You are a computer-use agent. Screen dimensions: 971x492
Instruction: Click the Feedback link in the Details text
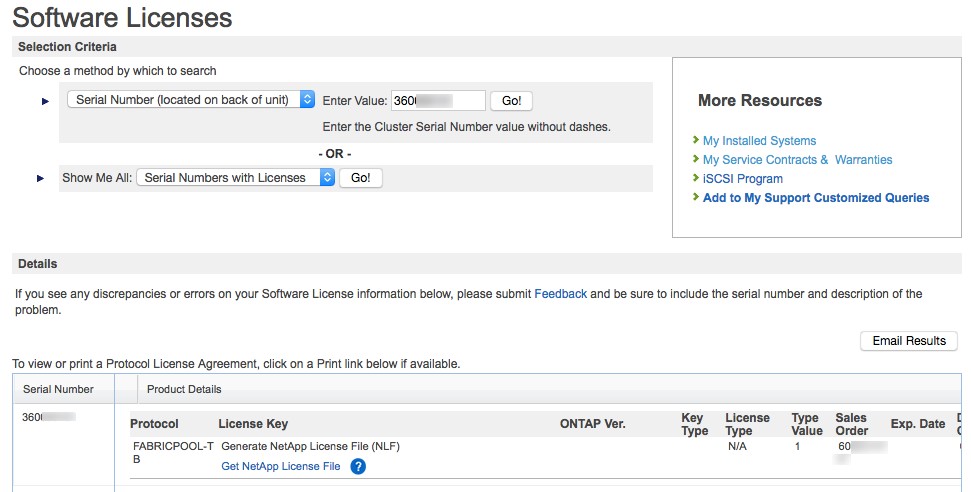coord(560,294)
